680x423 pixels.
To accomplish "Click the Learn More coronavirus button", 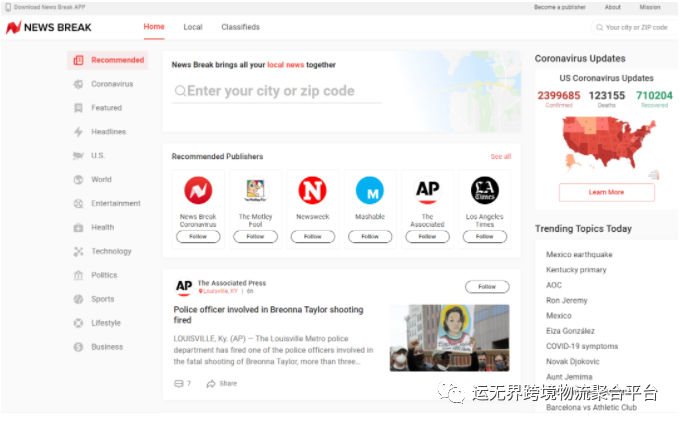I will [x=607, y=192].
